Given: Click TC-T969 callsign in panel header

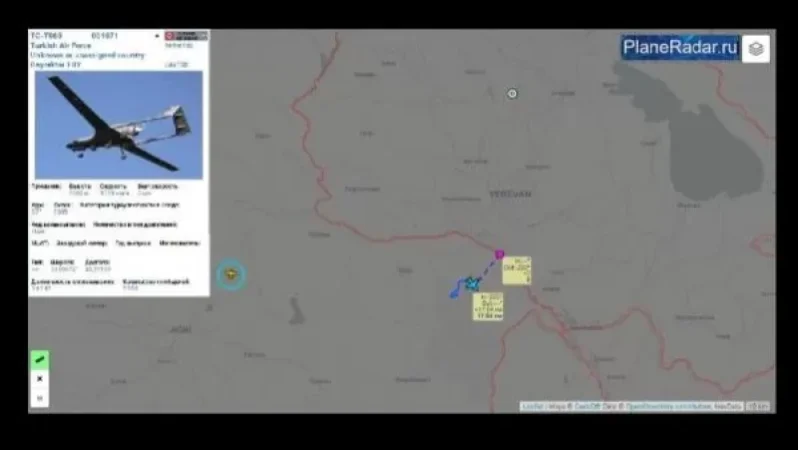Looking at the screenshot, I should pos(48,36).
